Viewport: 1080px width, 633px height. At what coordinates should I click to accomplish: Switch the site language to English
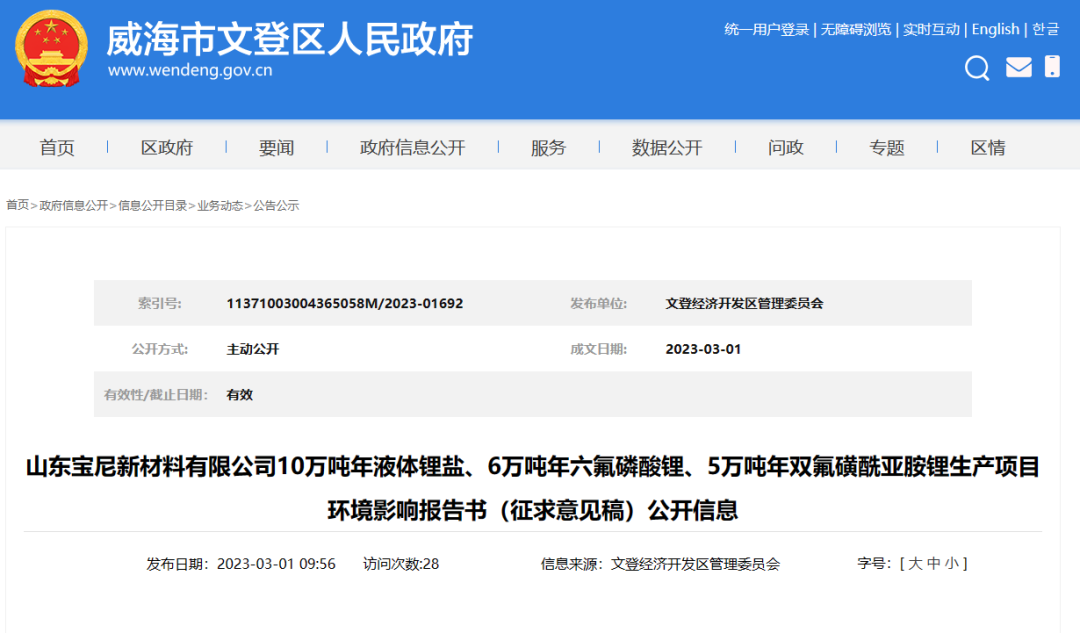point(995,30)
